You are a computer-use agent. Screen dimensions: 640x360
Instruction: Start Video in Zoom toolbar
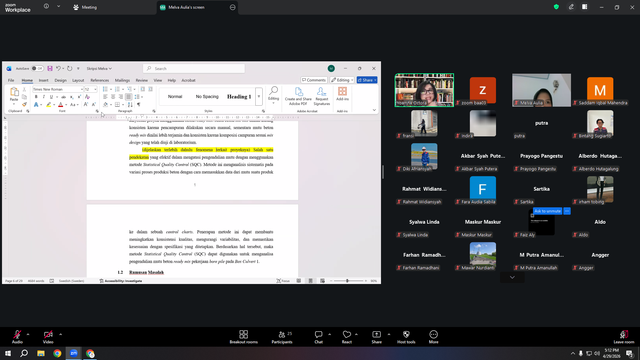coord(48,337)
